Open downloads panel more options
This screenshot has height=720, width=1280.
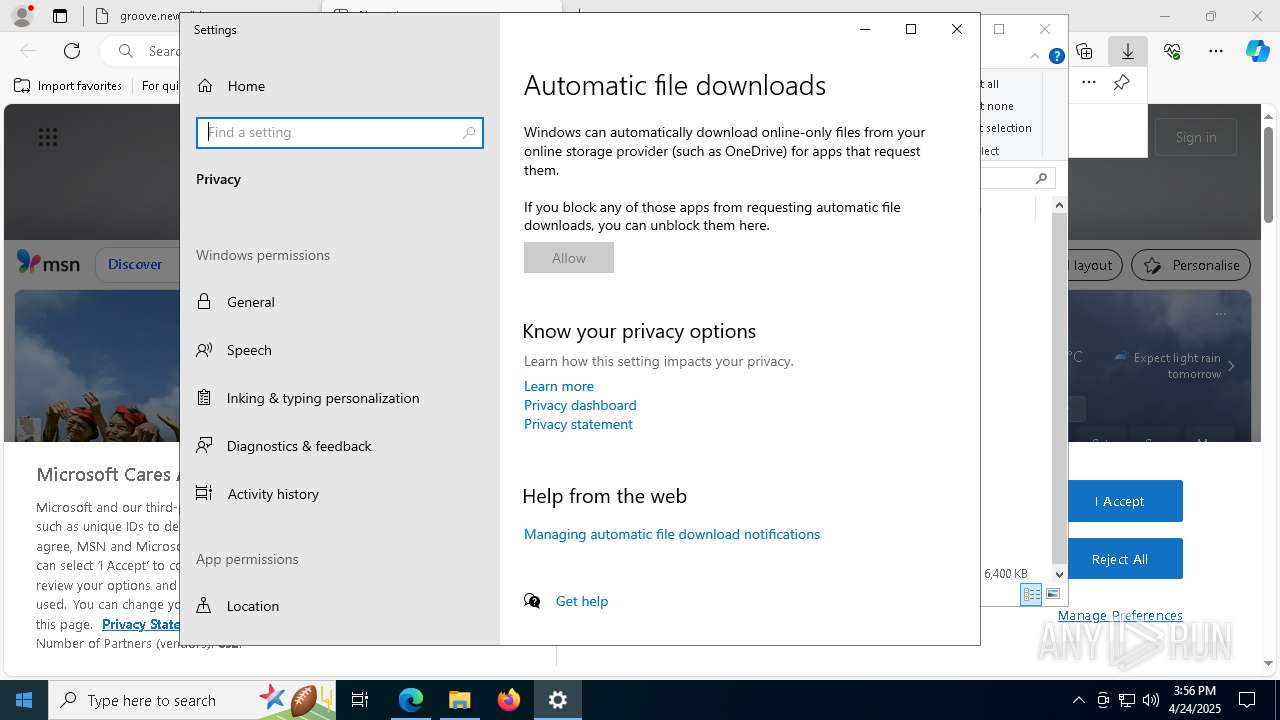tap(1089, 83)
